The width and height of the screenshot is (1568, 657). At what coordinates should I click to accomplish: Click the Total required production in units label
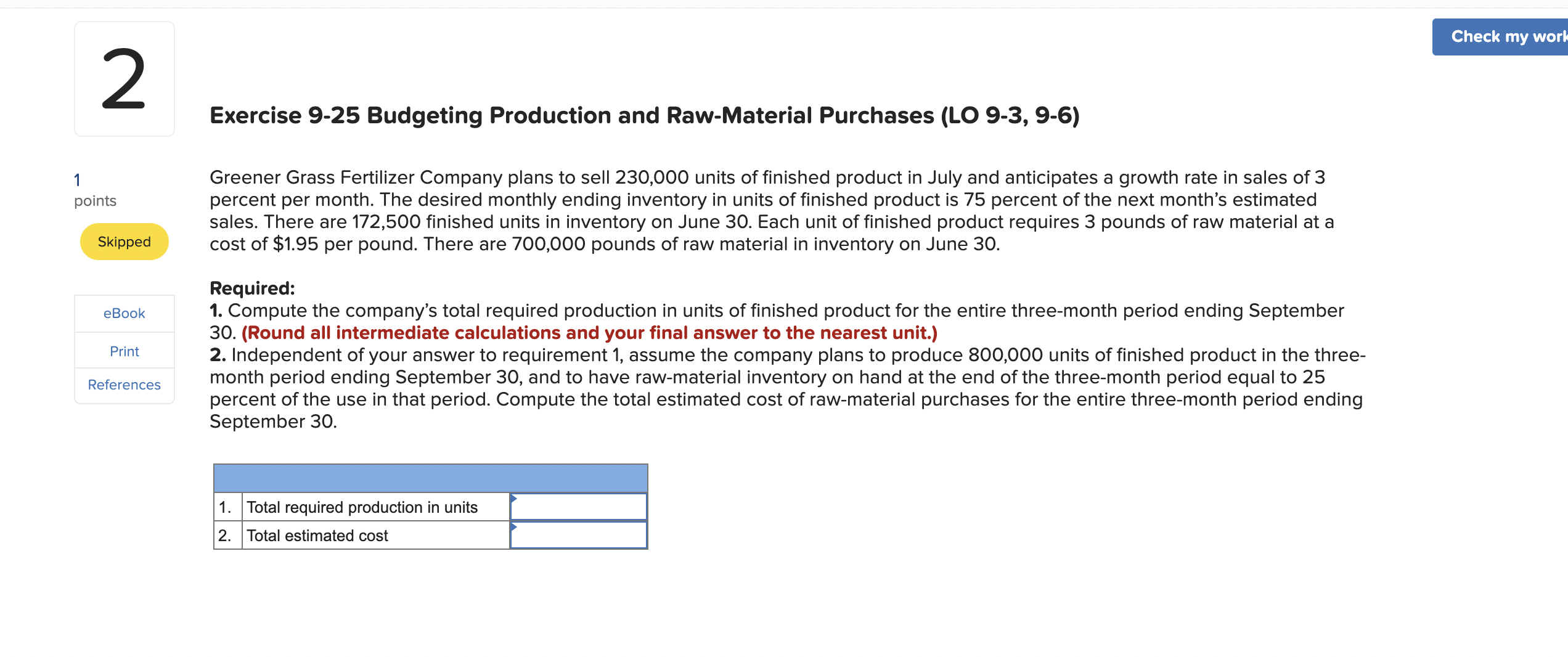pos(362,507)
